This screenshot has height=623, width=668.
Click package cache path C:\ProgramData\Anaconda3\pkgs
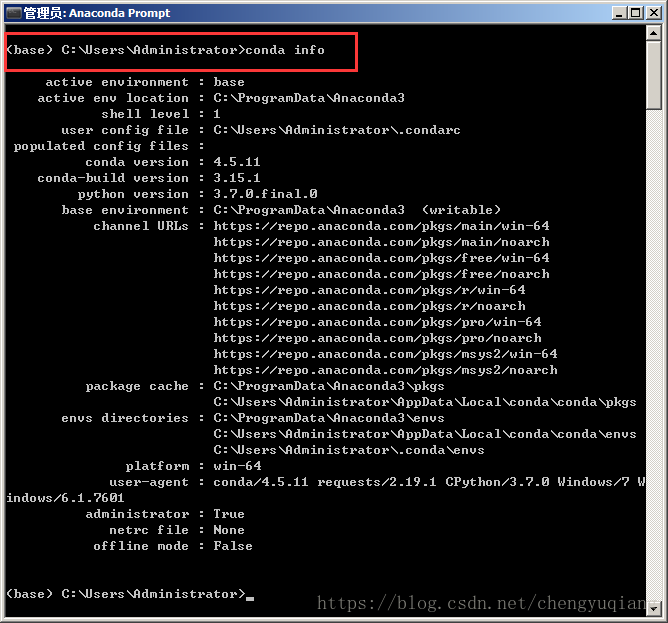click(329, 386)
